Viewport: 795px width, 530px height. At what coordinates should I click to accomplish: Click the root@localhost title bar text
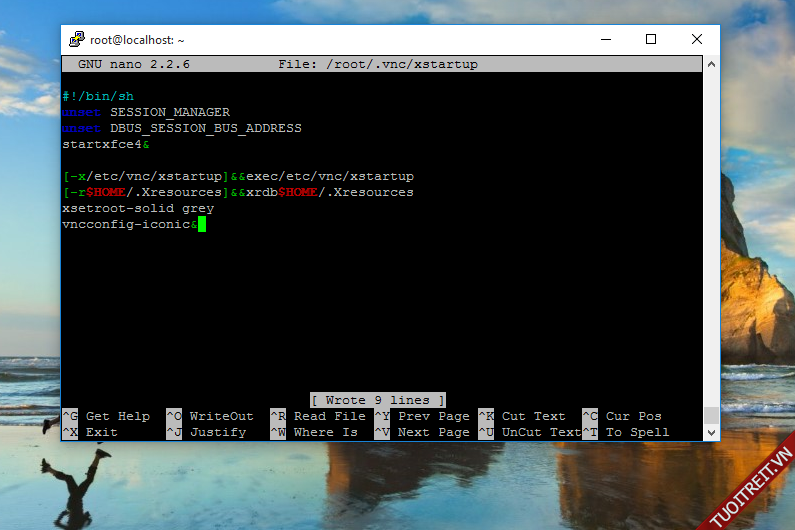[x=137, y=40]
